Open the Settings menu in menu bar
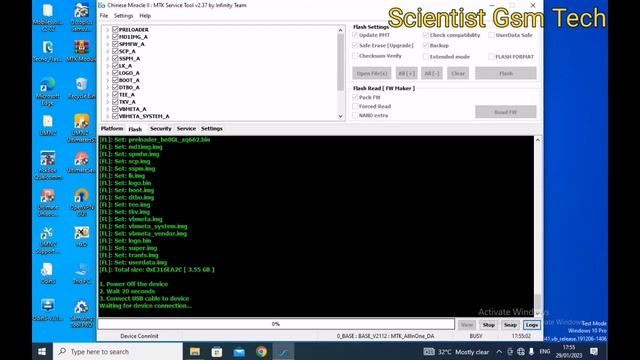Image resolution: width=640 pixels, height=360 pixels. tap(123, 16)
